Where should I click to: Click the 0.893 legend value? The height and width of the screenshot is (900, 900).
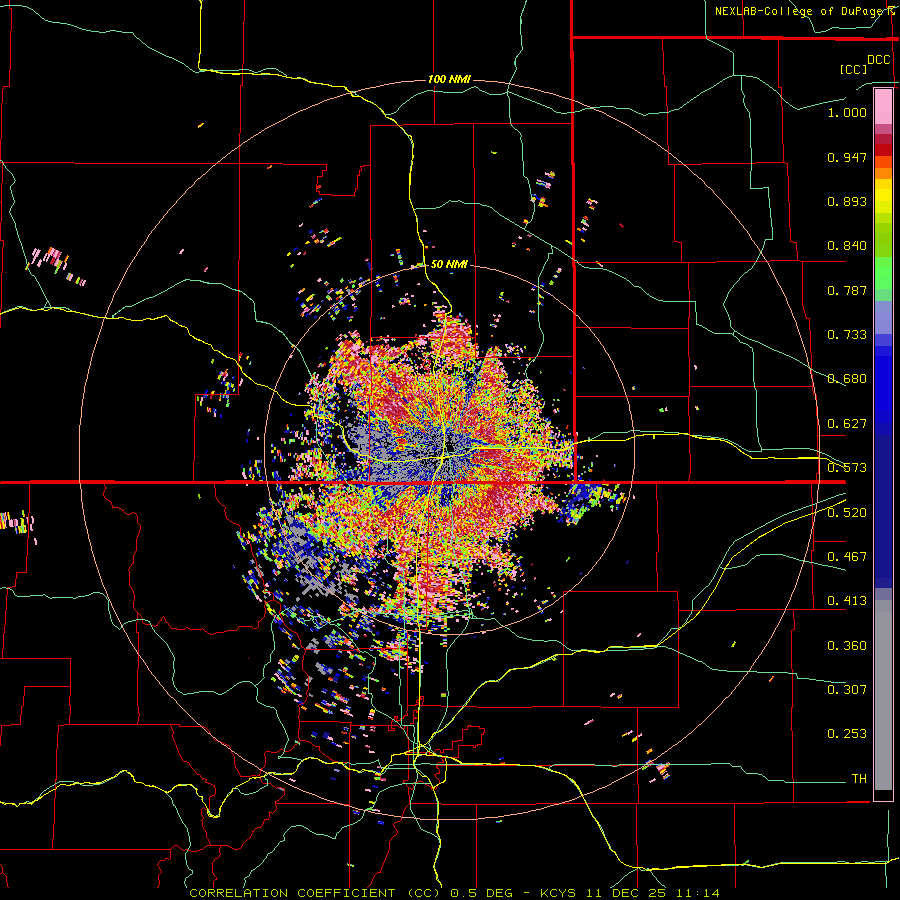[847, 201]
